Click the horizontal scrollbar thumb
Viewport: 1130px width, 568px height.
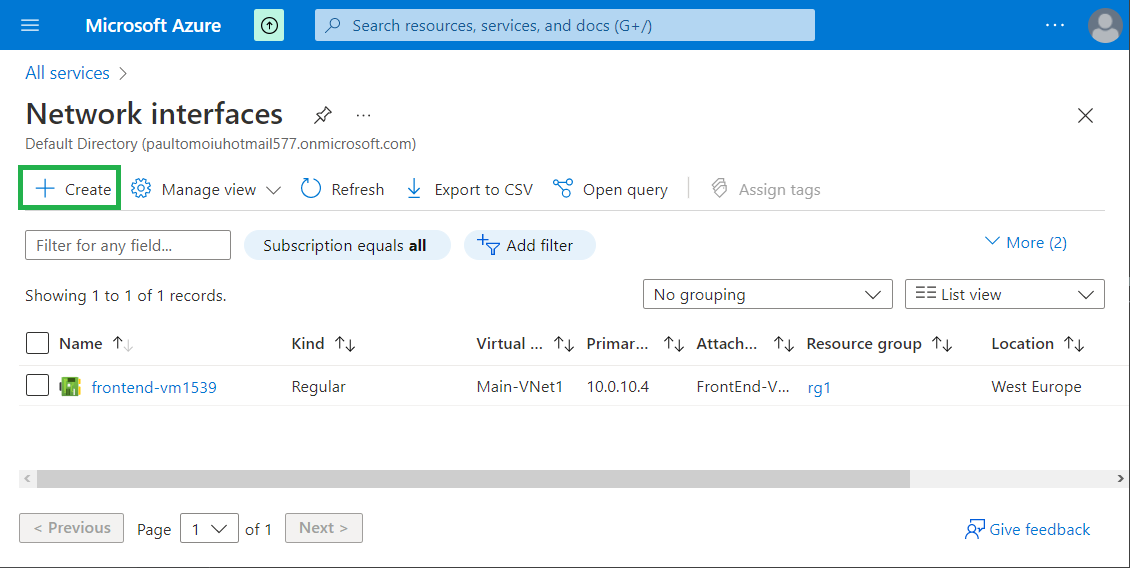tap(473, 479)
